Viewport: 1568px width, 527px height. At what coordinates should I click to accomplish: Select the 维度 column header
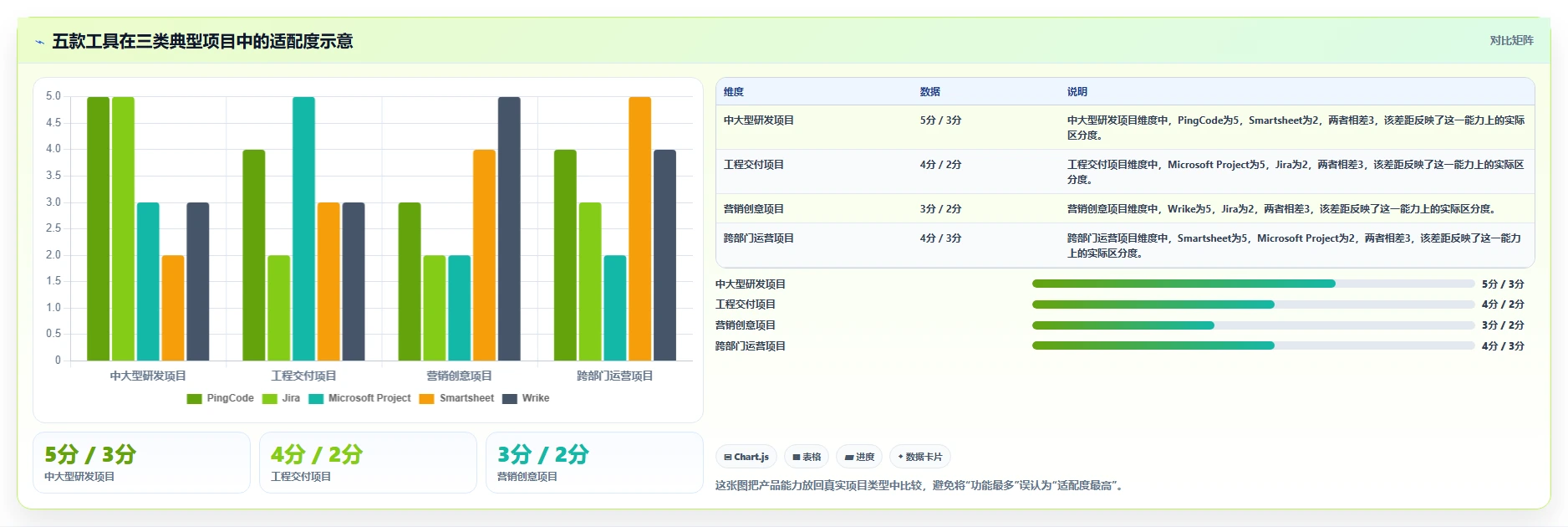[734, 92]
